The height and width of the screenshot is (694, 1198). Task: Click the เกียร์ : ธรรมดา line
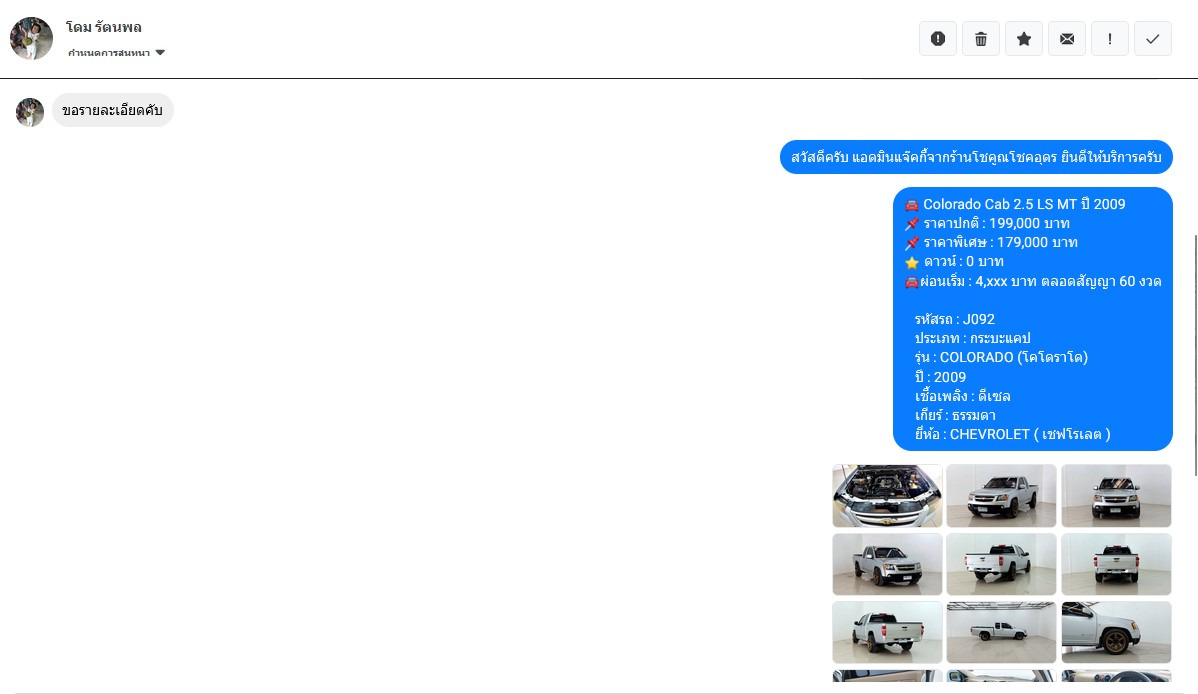(955, 415)
